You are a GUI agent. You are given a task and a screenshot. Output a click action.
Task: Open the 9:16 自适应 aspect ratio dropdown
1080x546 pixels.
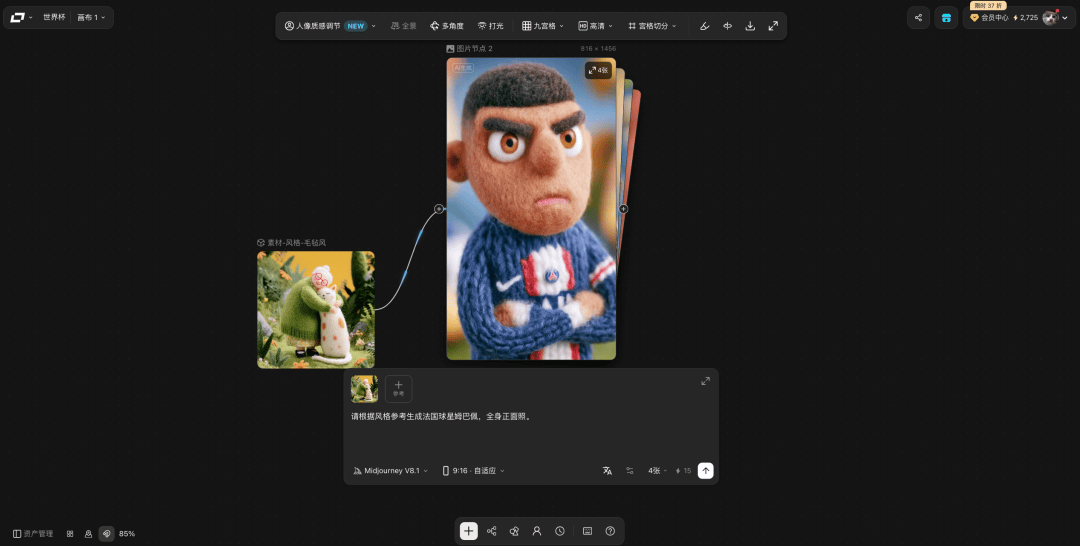[x=474, y=471]
